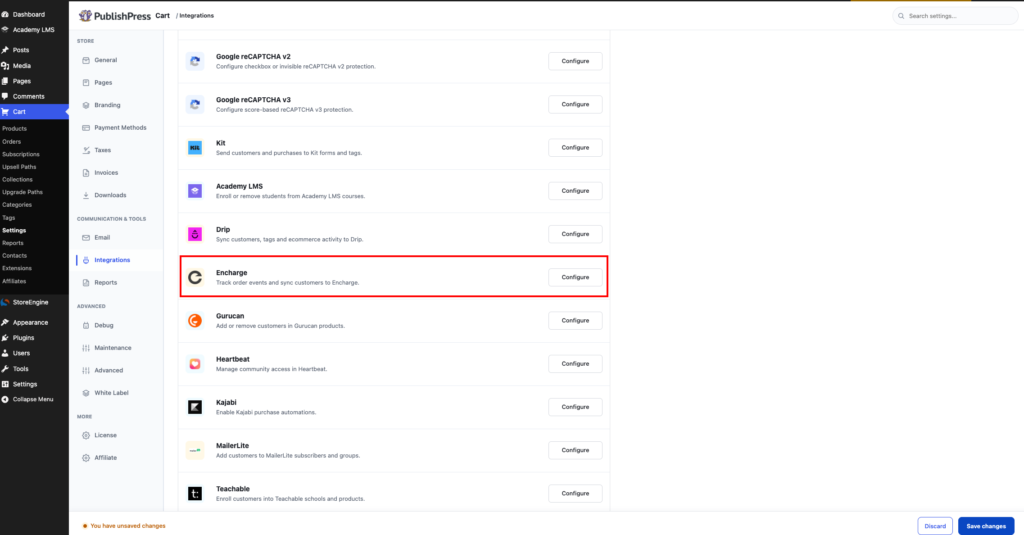1024x535 pixels.
Task: Click the Gurucan orange logo icon
Action: [195, 320]
